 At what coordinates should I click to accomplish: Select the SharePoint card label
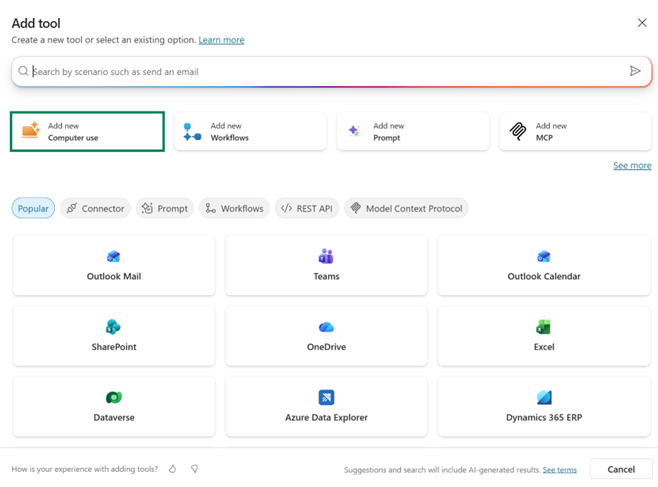click(x=114, y=346)
